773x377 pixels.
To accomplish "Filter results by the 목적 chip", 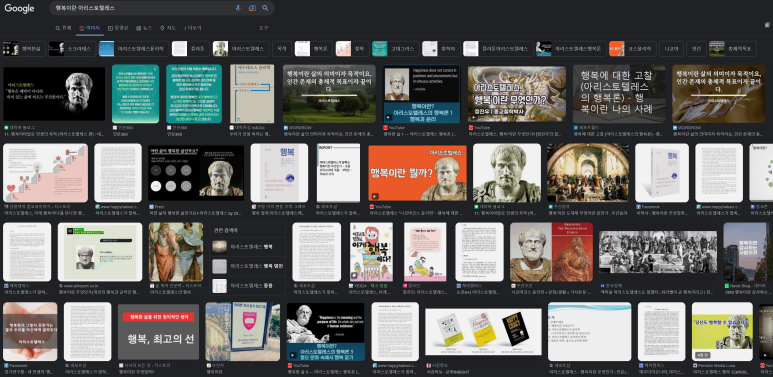I will click(282, 49).
